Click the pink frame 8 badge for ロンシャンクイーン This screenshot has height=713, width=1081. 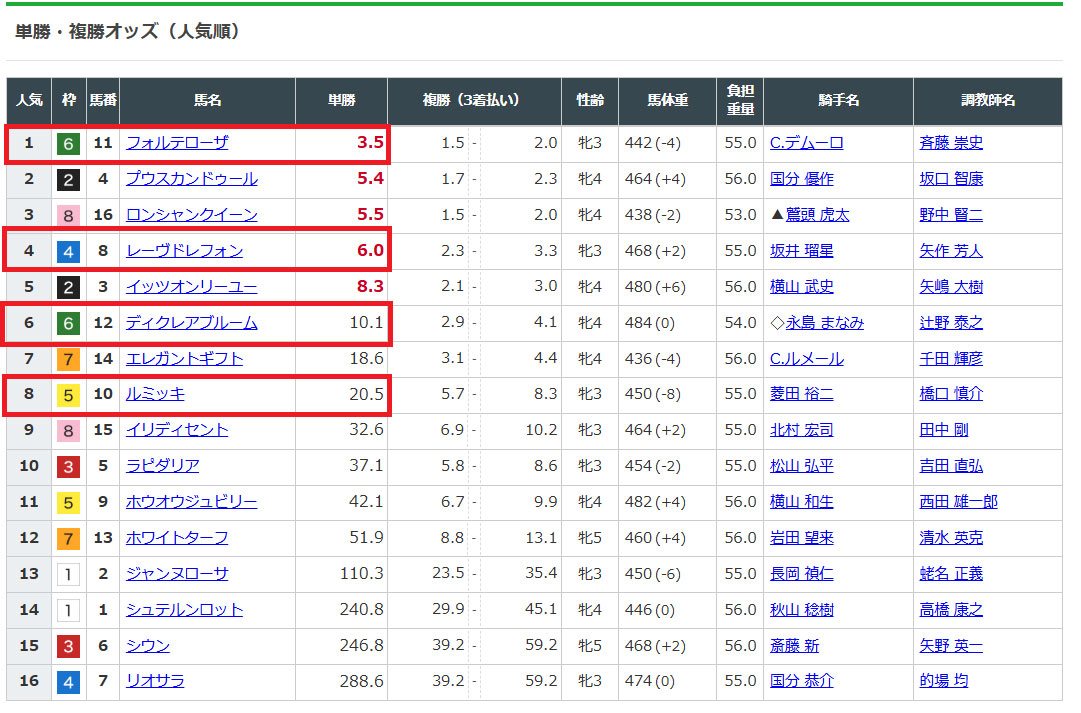point(68,215)
